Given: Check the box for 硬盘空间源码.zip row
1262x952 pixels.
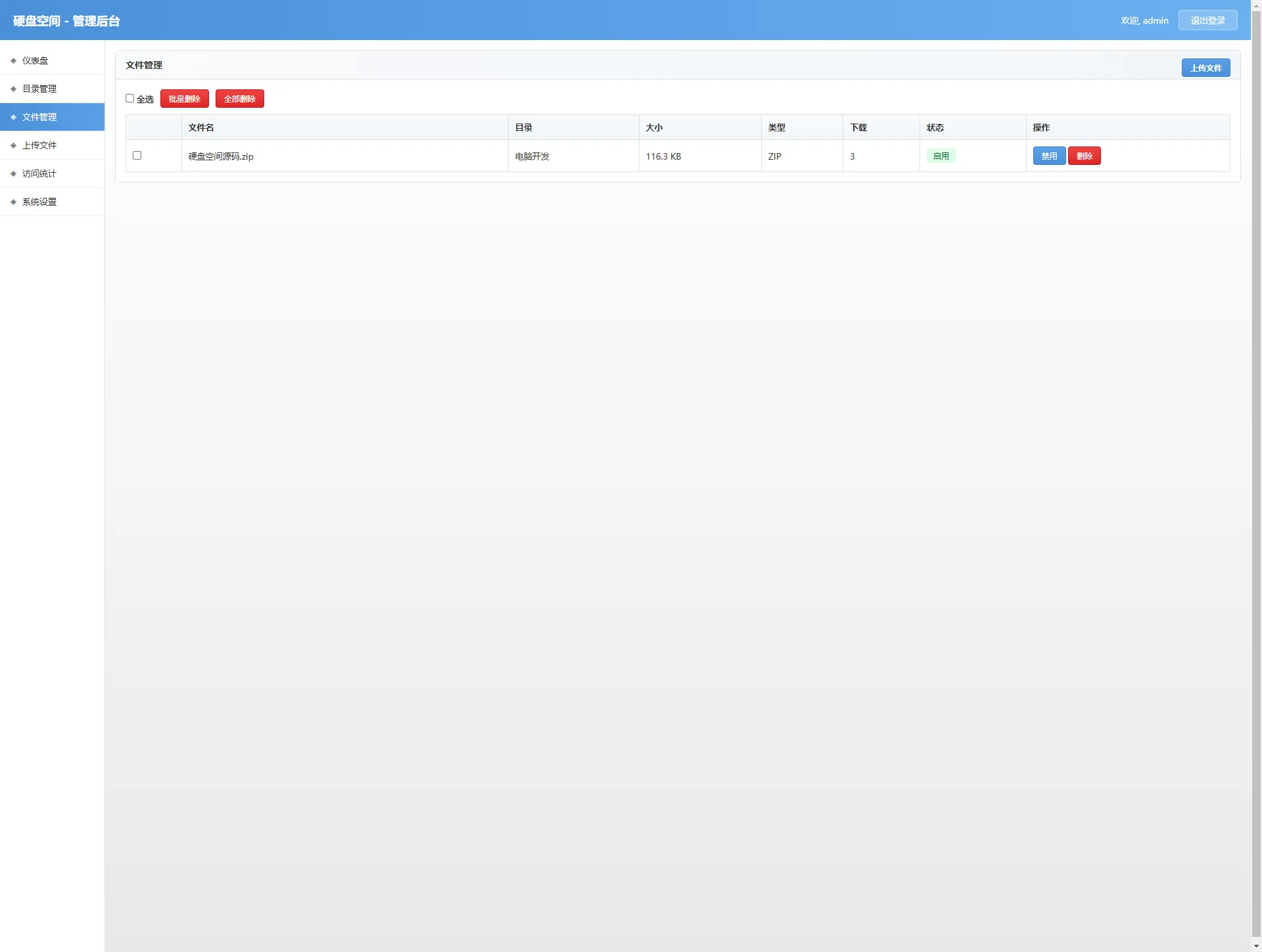Looking at the screenshot, I should (137, 156).
